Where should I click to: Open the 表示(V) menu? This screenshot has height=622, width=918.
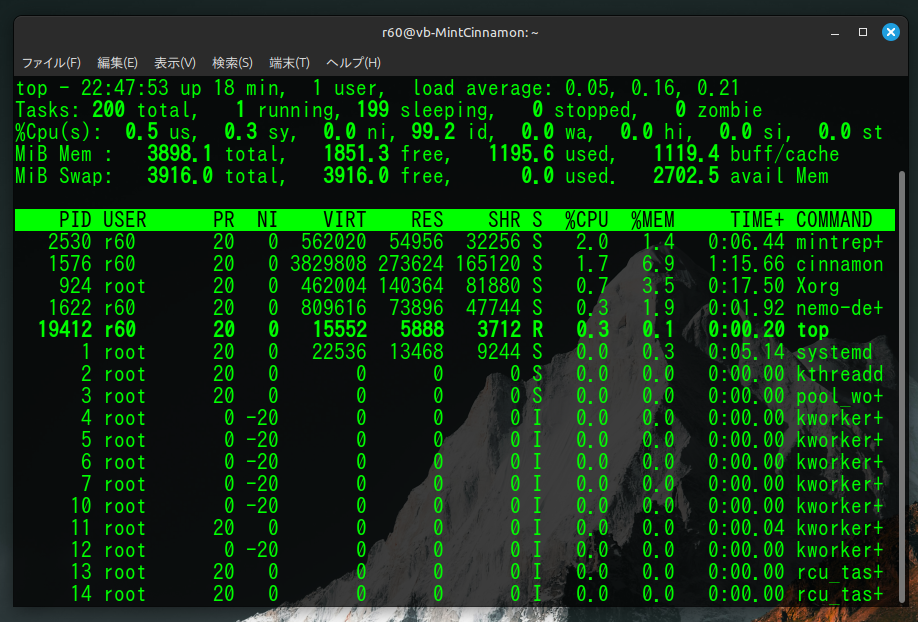pos(175,63)
